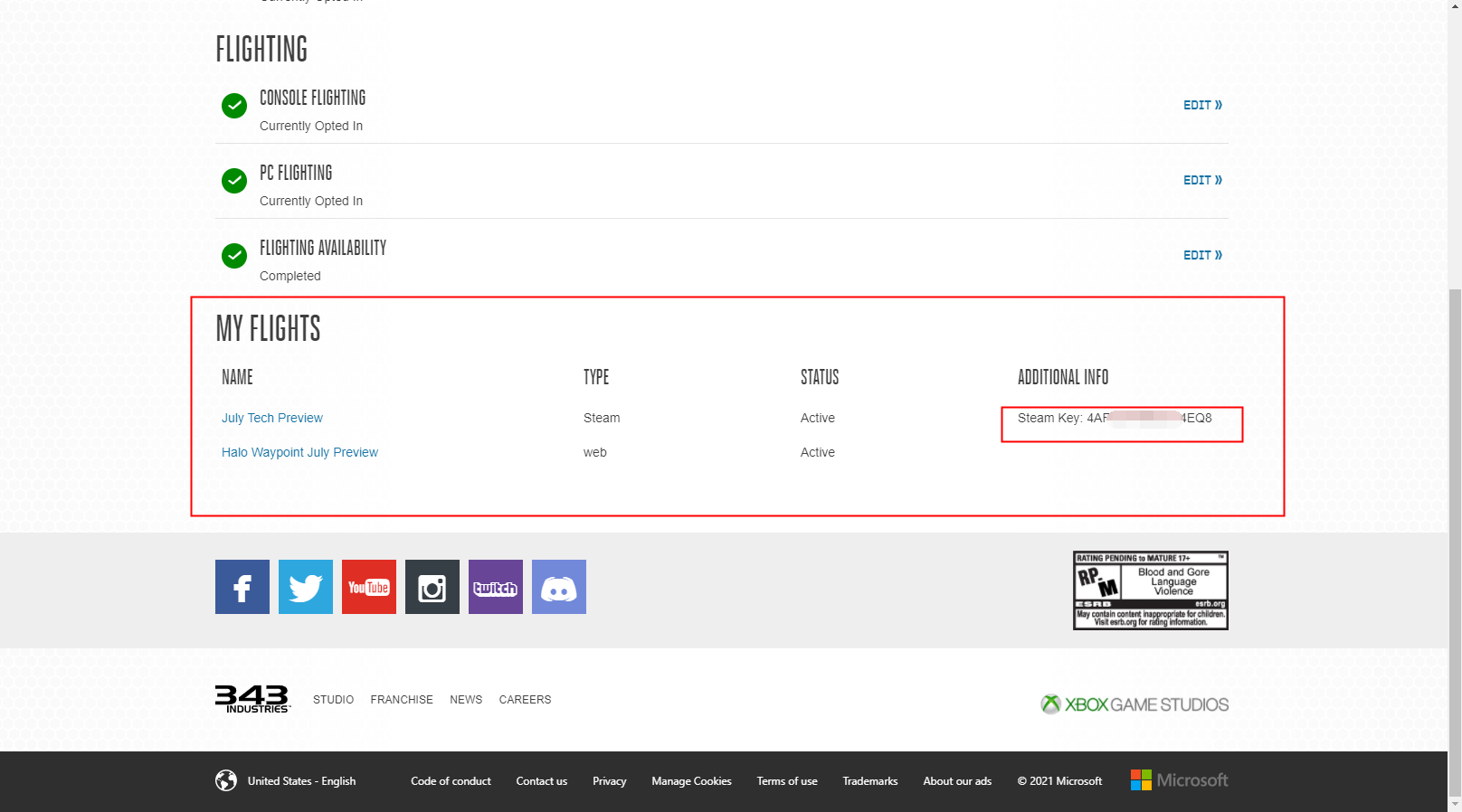Change United States - English locale
1462x812 pixels.
tap(301, 781)
